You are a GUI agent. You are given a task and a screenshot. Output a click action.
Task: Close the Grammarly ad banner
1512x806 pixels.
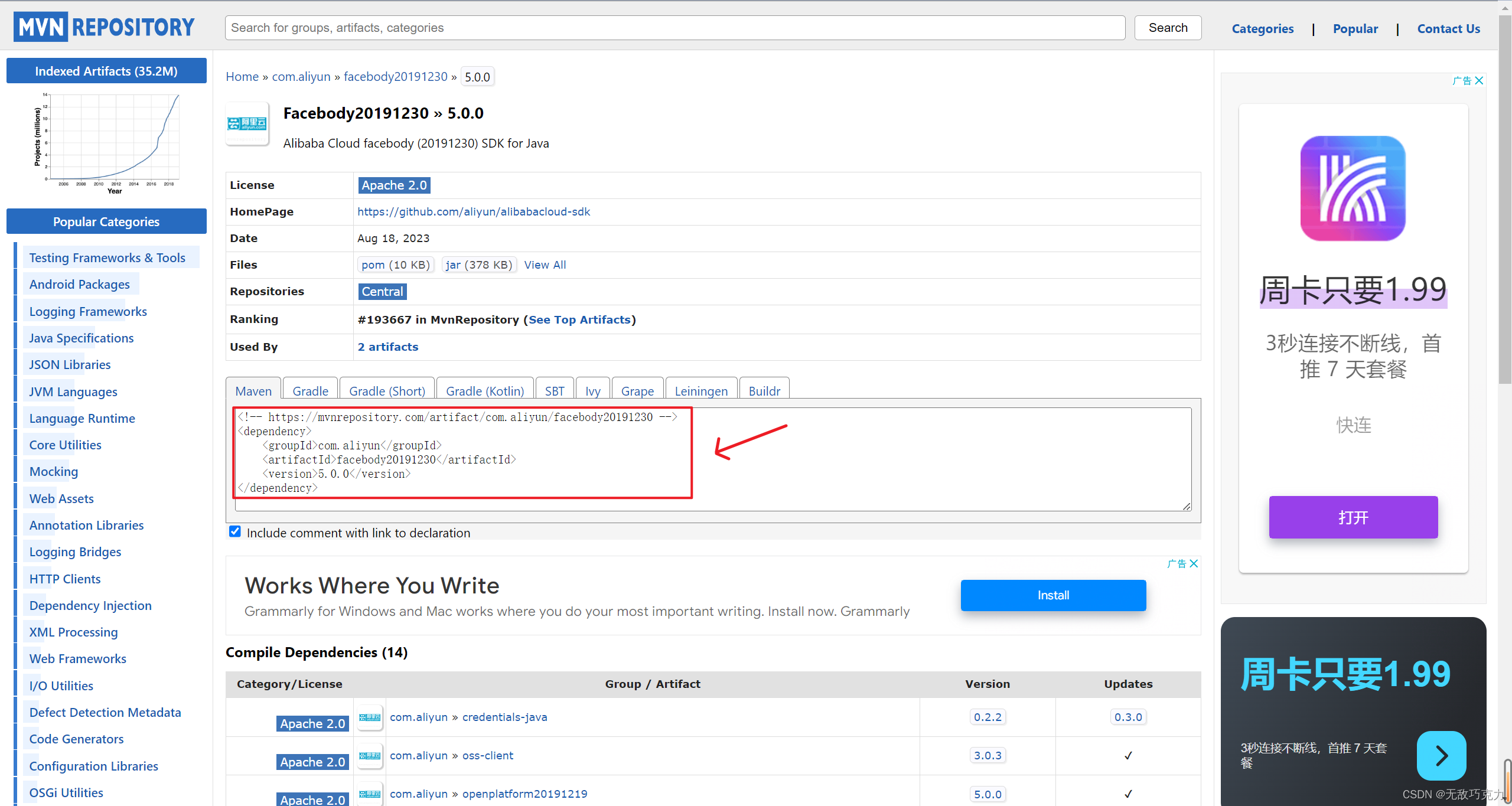click(x=1194, y=564)
